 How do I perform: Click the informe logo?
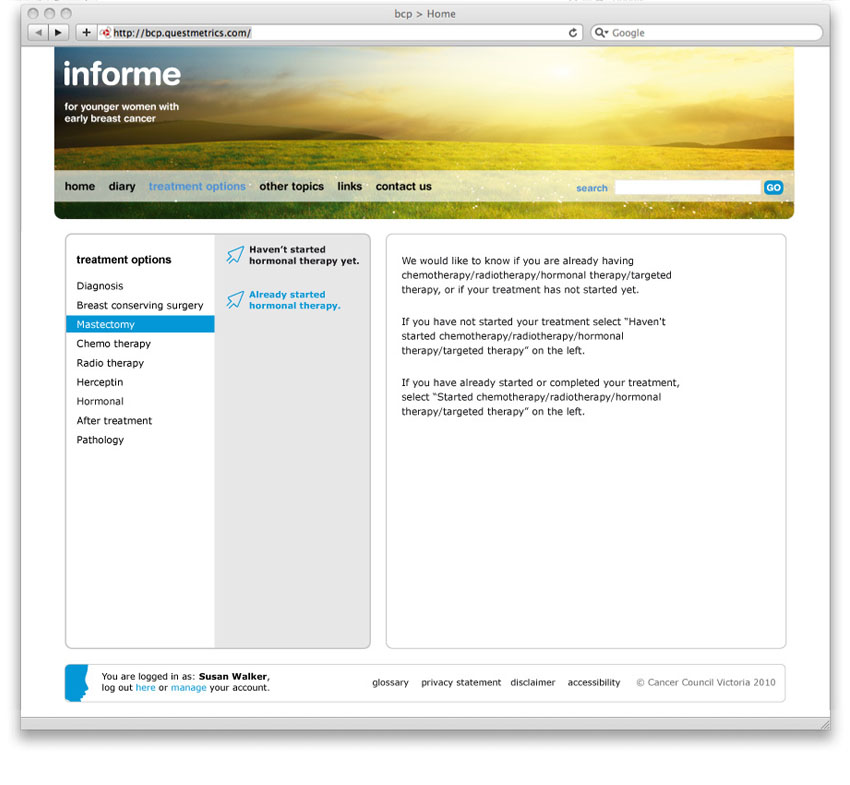coord(122,74)
